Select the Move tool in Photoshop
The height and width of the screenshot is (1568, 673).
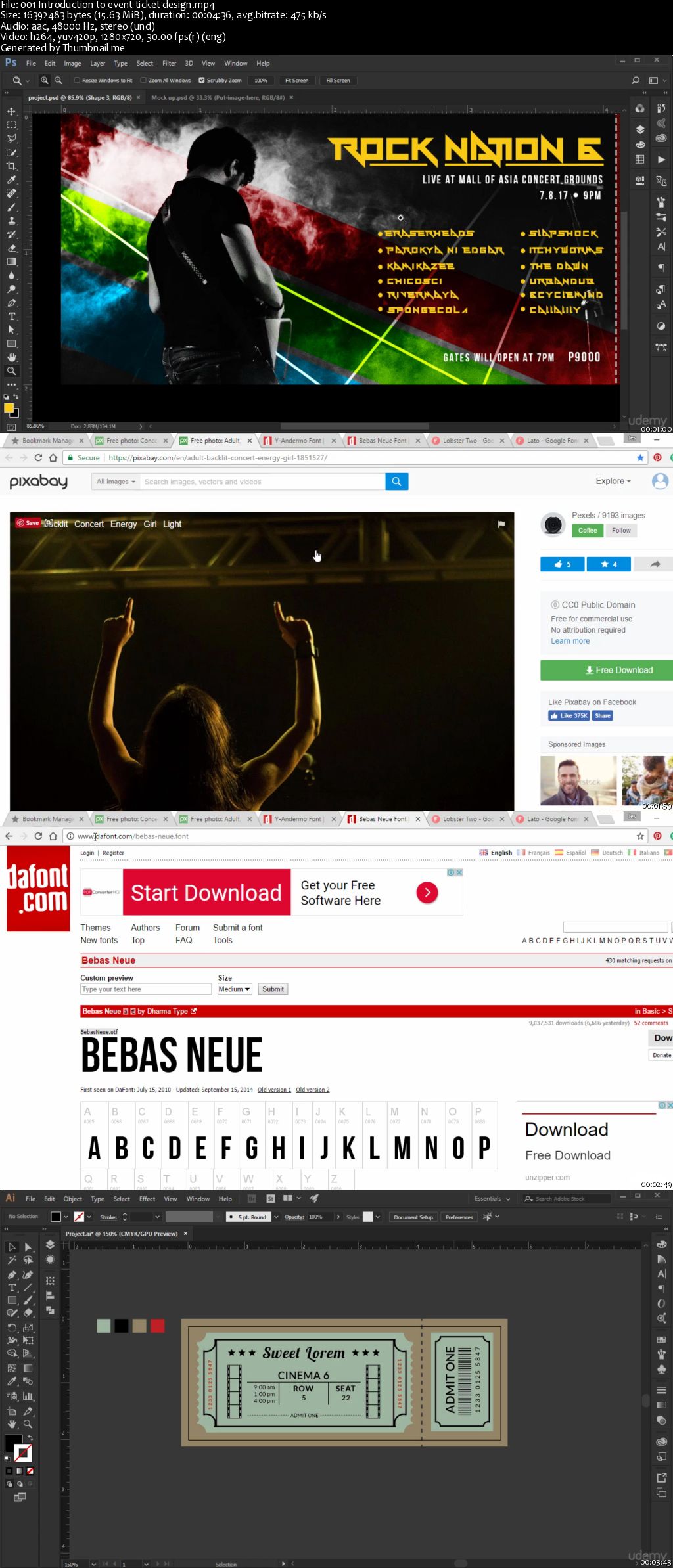(x=12, y=111)
